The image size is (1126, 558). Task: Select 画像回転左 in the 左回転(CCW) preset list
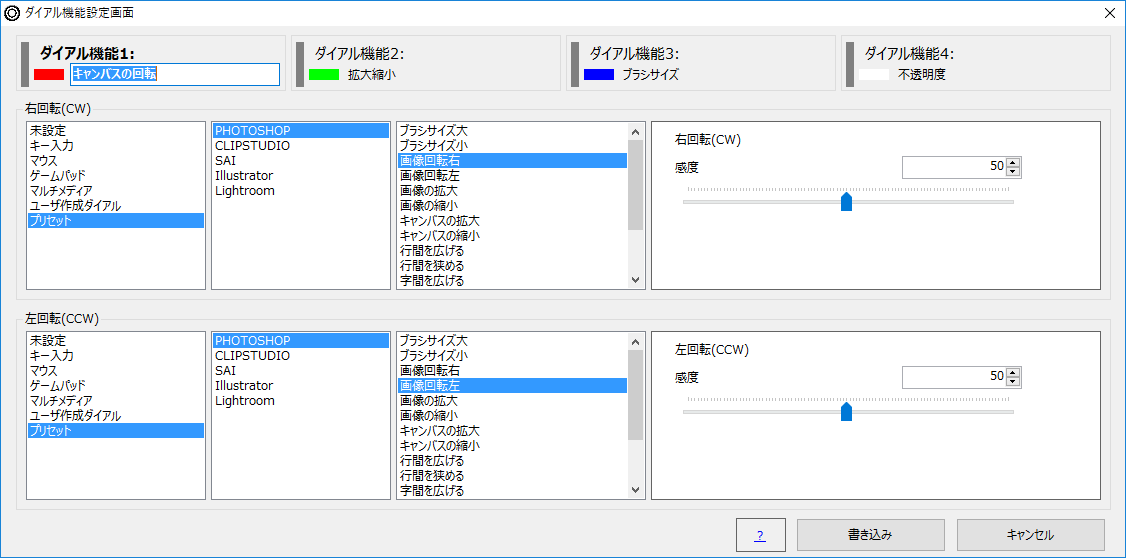[512, 386]
